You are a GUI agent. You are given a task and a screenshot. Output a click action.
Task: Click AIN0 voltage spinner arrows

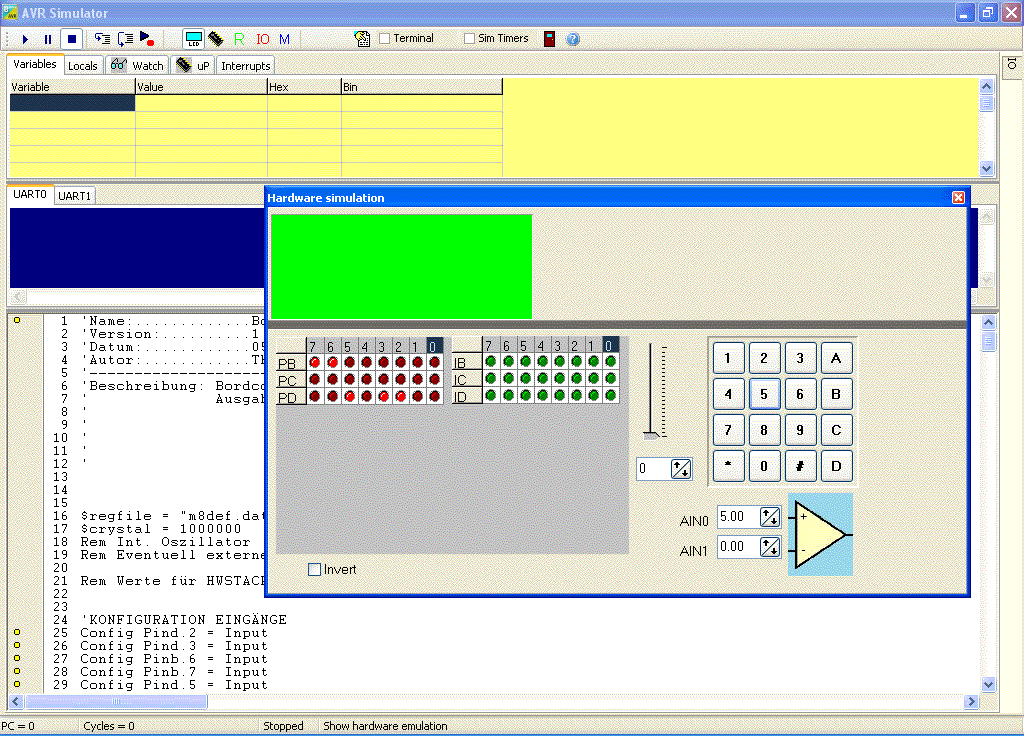point(770,517)
